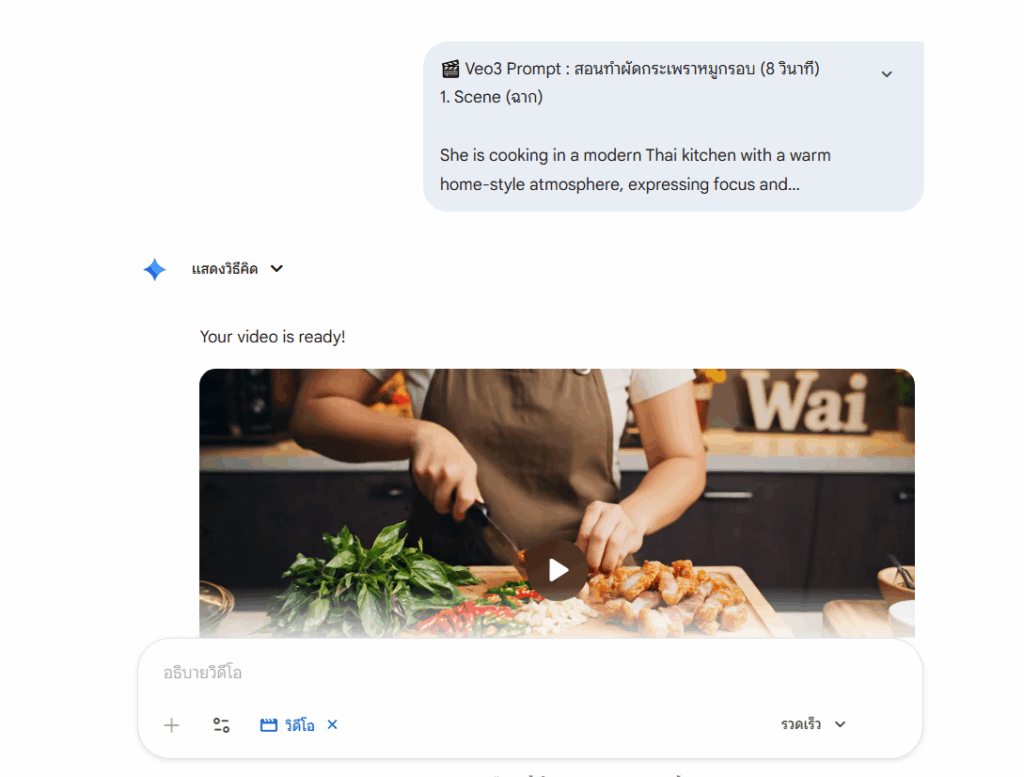
Task: Click the '1. Scene (ฉาก)' line
Action: pos(491,97)
